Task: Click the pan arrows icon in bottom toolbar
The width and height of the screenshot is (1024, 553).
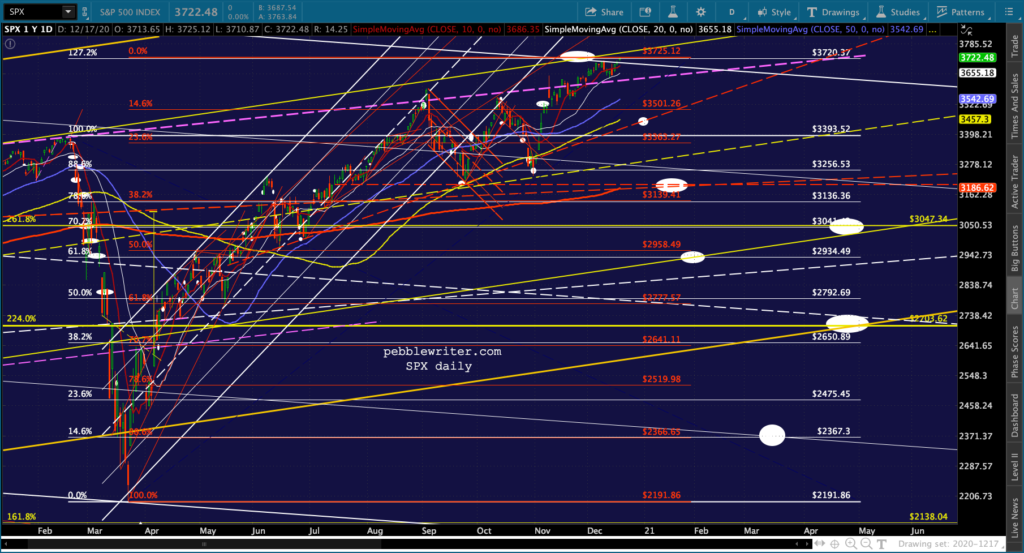Action: [820, 543]
